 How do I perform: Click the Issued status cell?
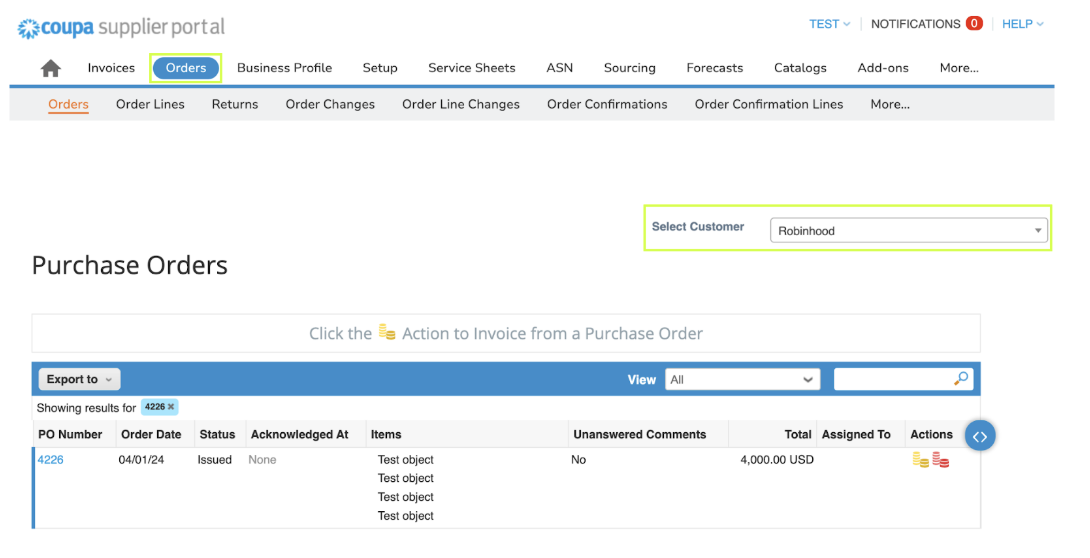tap(214, 459)
